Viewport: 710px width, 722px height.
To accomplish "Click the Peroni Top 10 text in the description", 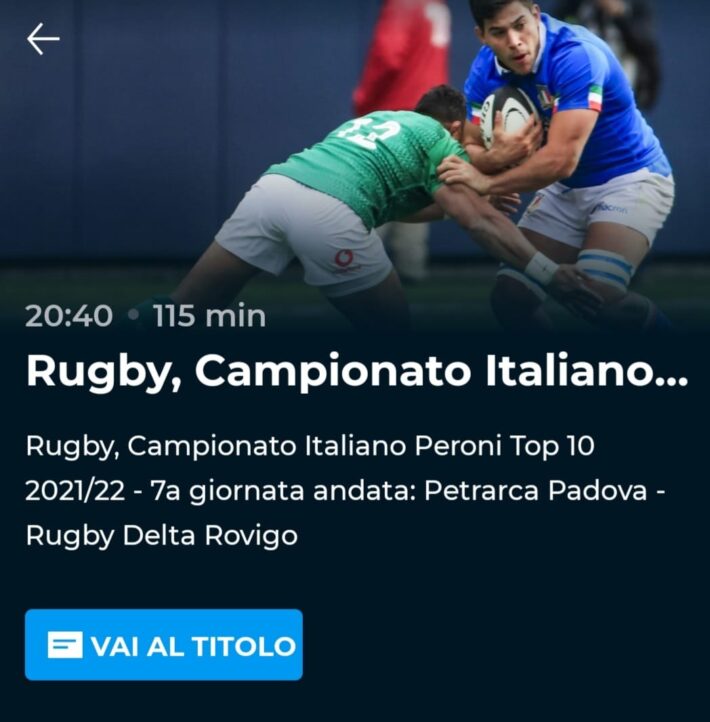I will 504,446.
